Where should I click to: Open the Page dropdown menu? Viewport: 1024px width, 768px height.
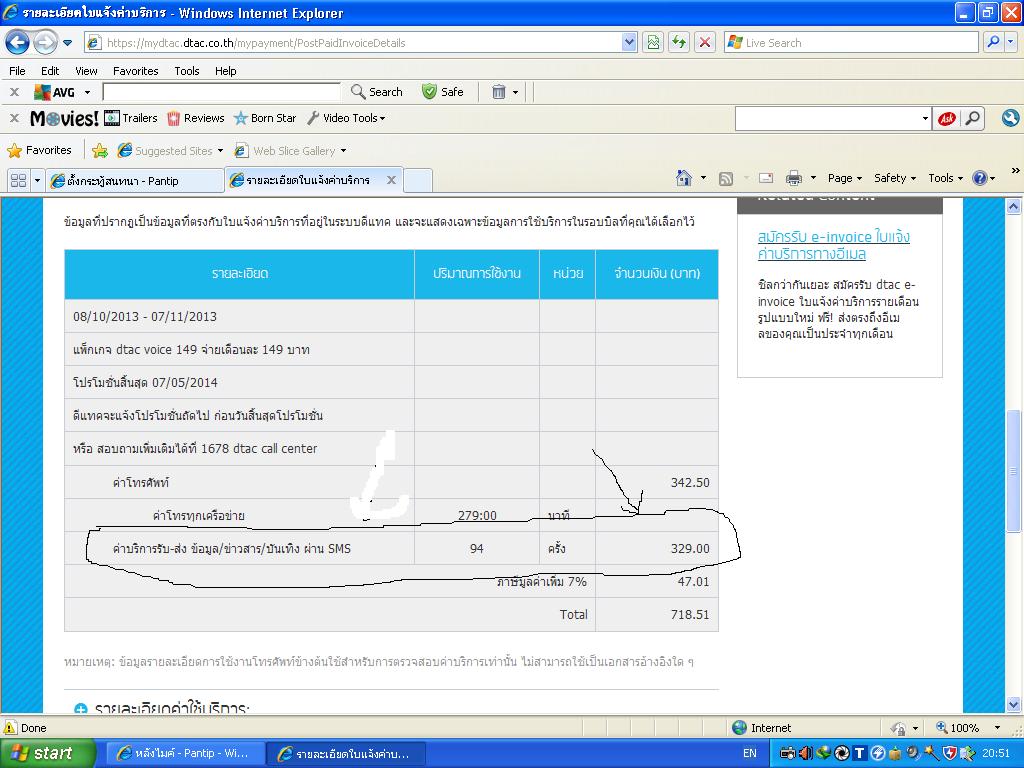(844, 178)
